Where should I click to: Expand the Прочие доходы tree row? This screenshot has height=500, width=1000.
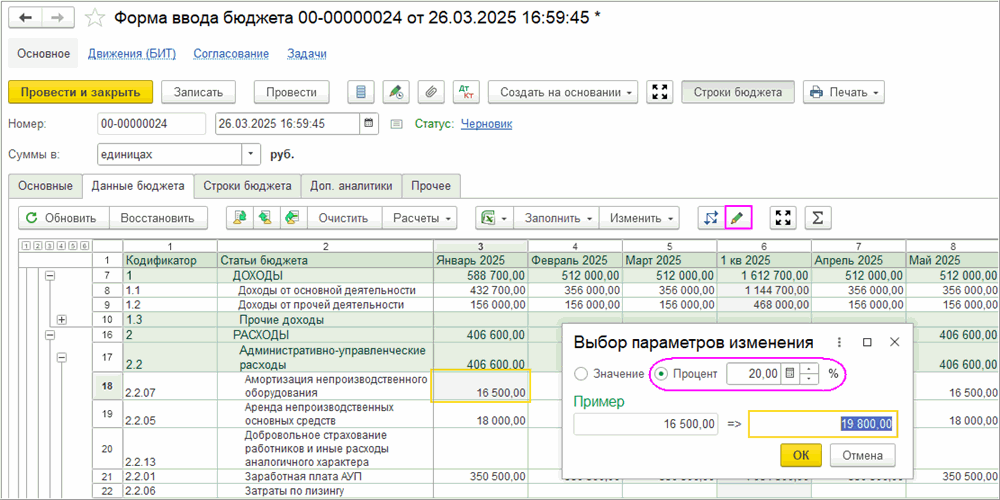(62, 320)
